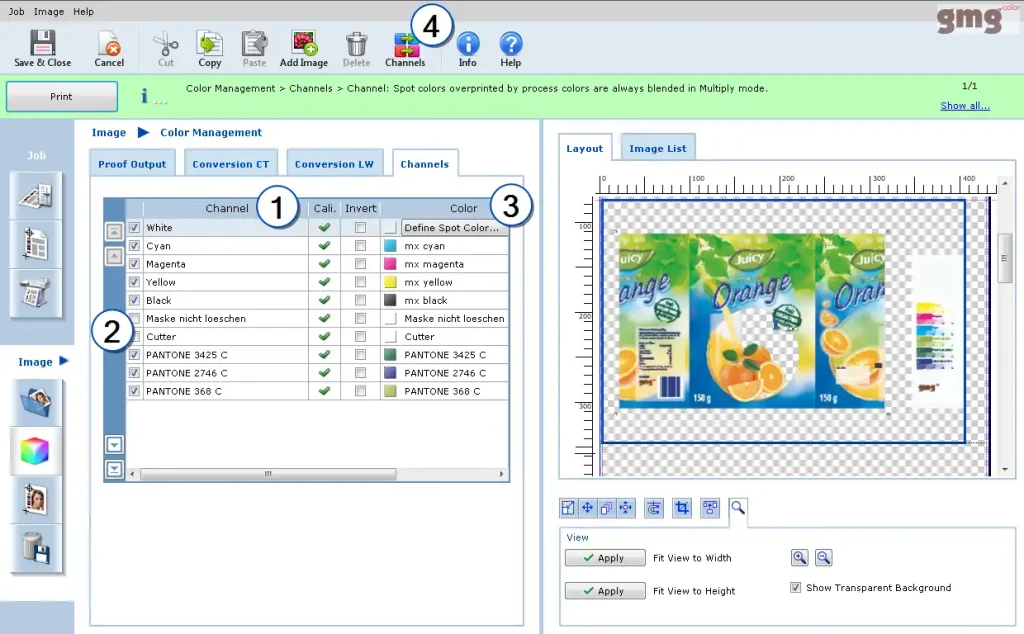
Task: Toggle Invert checkbox for Yellow channel
Action: pyautogui.click(x=360, y=282)
